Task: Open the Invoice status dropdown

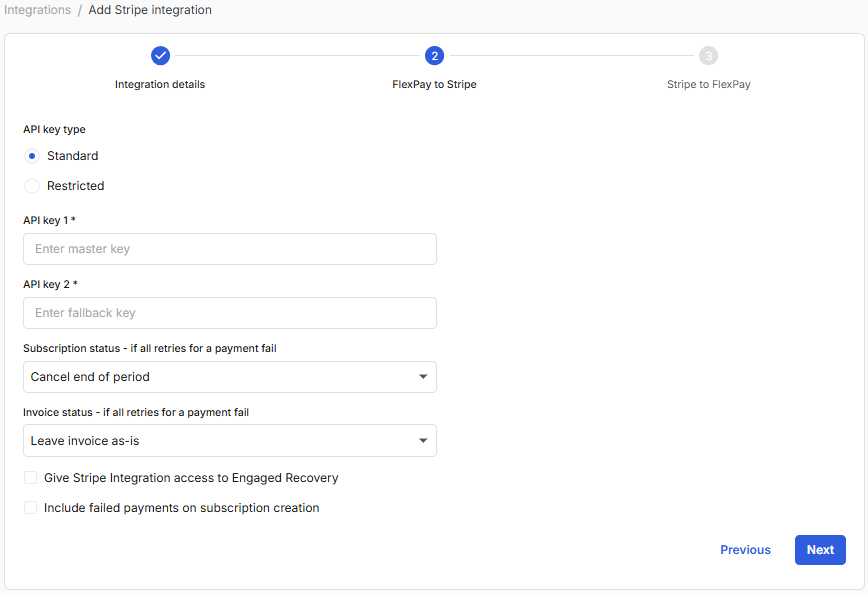Action: coord(230,441)
